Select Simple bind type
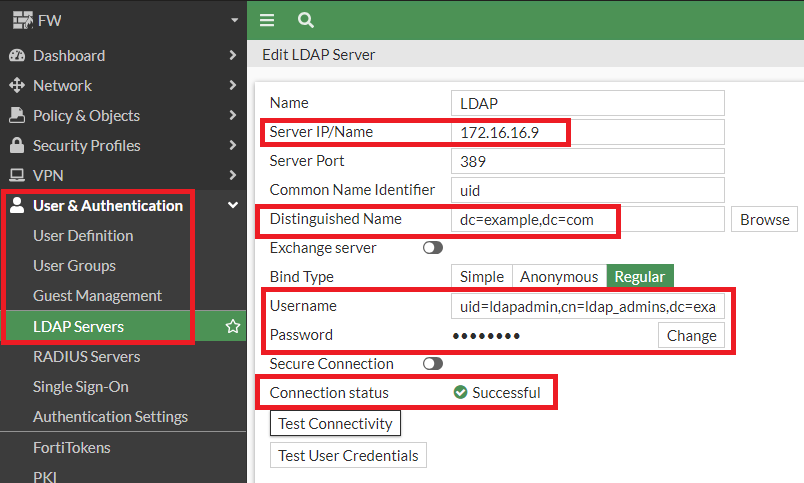 click(482, 276)
